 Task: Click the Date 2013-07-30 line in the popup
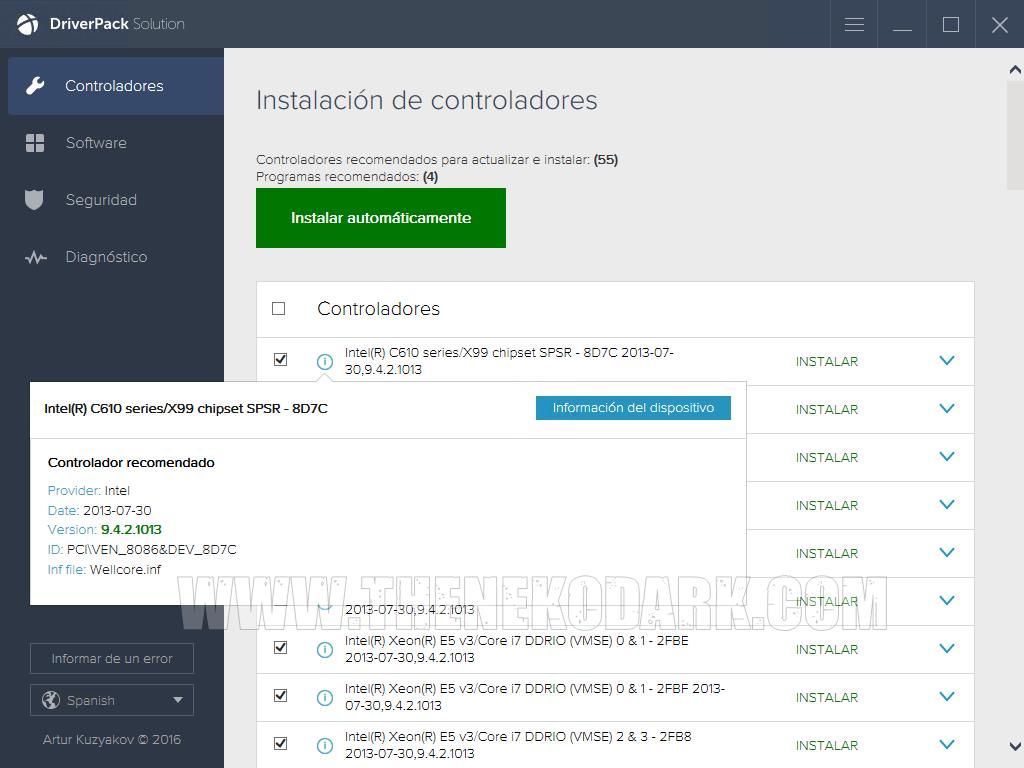[99, 511]
